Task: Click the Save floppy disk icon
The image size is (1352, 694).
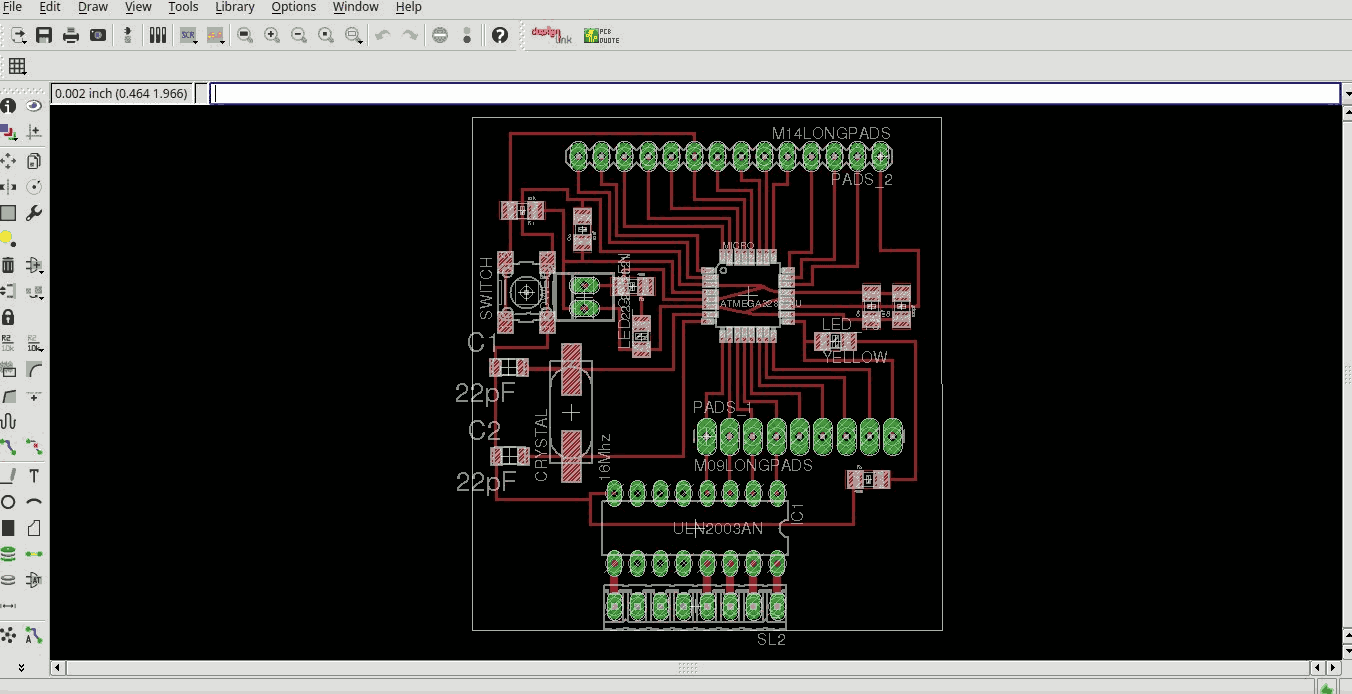Action: pos(44,35)
